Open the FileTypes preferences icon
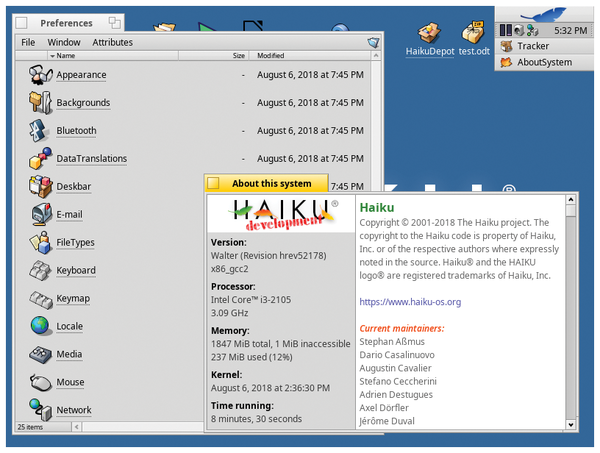This screenshot has height=453, width=600. tap(40, 242)
